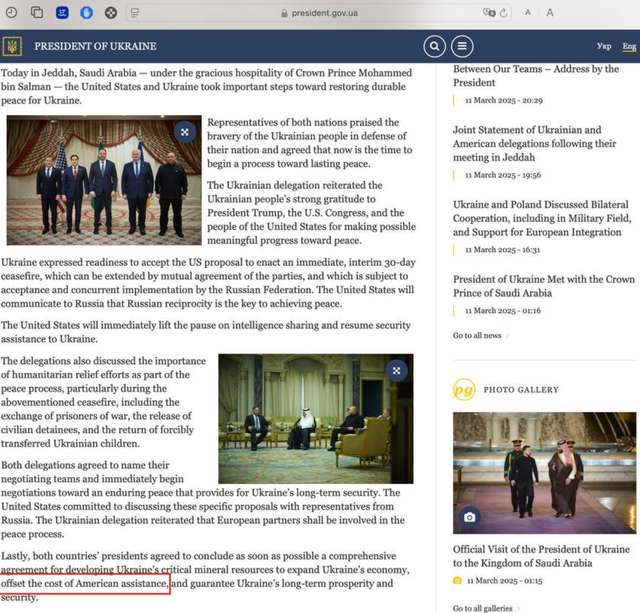640x613 pixels.
Task: Click the yellow PG photo gallery logo
Action: [464, 389]
